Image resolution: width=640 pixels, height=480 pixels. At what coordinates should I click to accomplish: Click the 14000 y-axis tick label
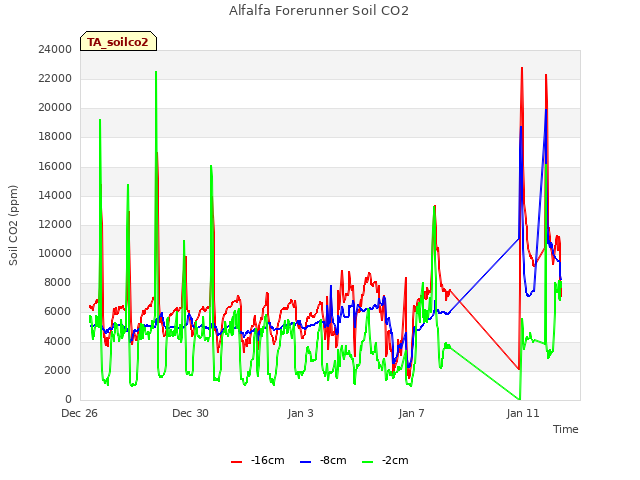pos(55,196)
